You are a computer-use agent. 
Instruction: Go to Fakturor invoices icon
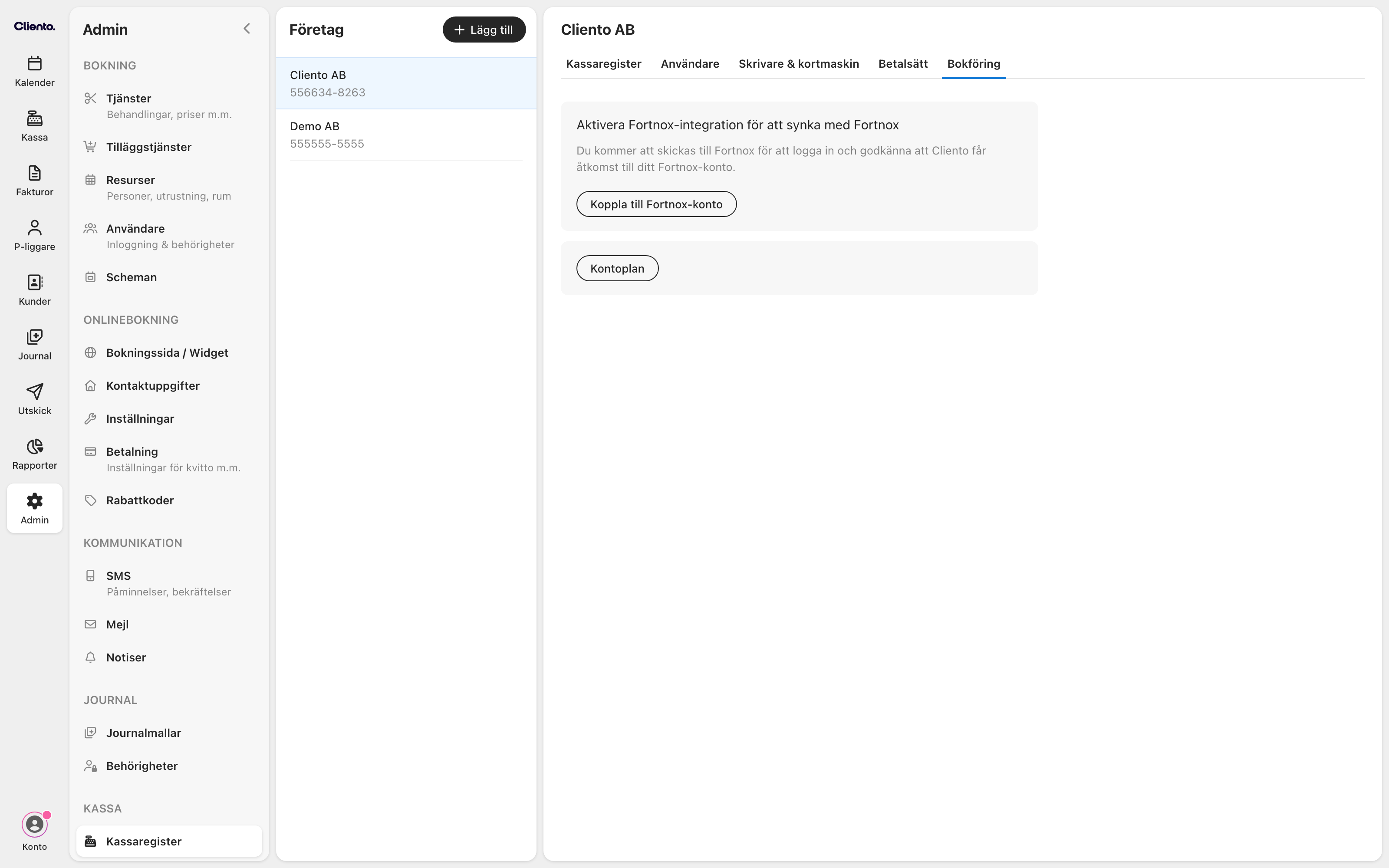click(x=34, y=173)
